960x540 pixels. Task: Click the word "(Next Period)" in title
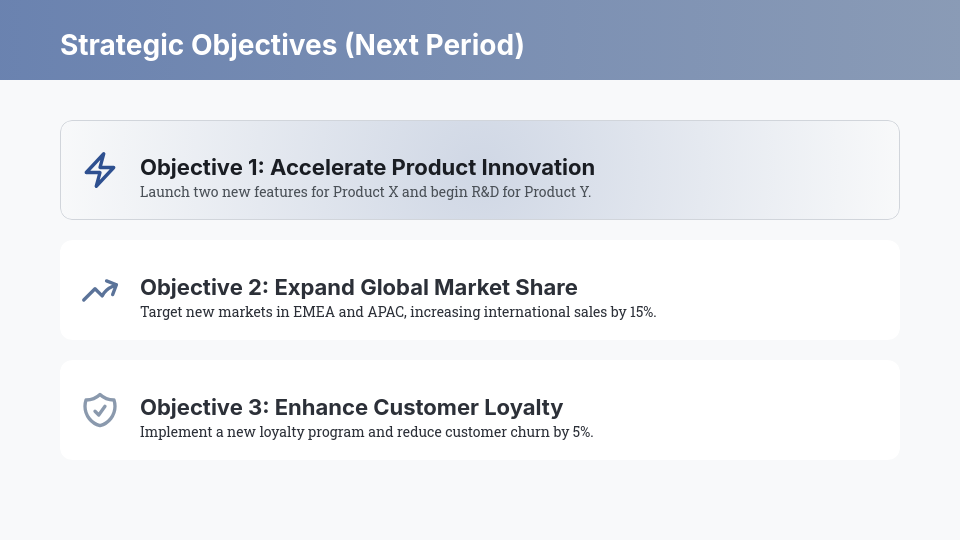[x=435, y=45]
